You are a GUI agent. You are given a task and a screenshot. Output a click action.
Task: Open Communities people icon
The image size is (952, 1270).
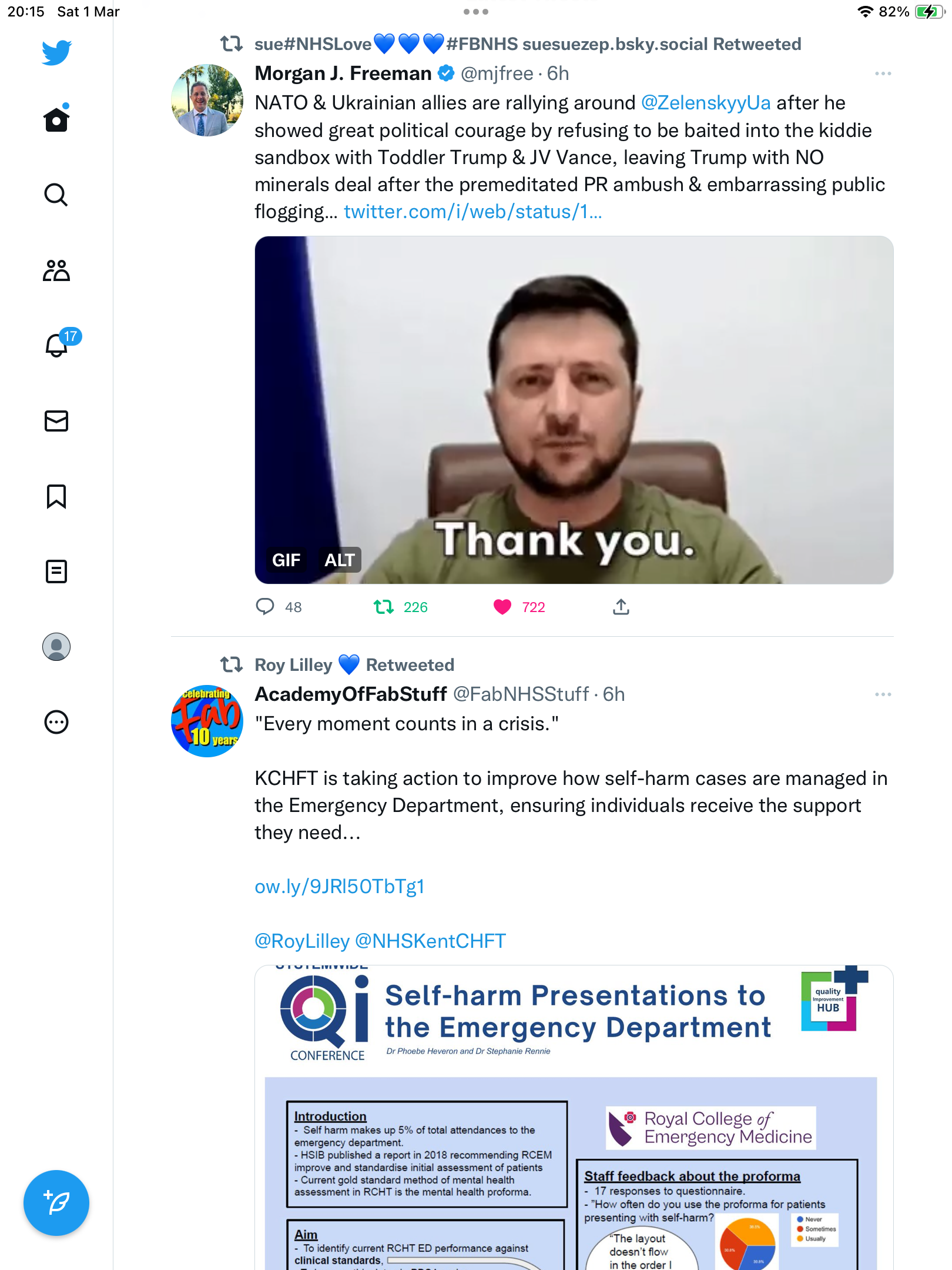pos(56,270)
